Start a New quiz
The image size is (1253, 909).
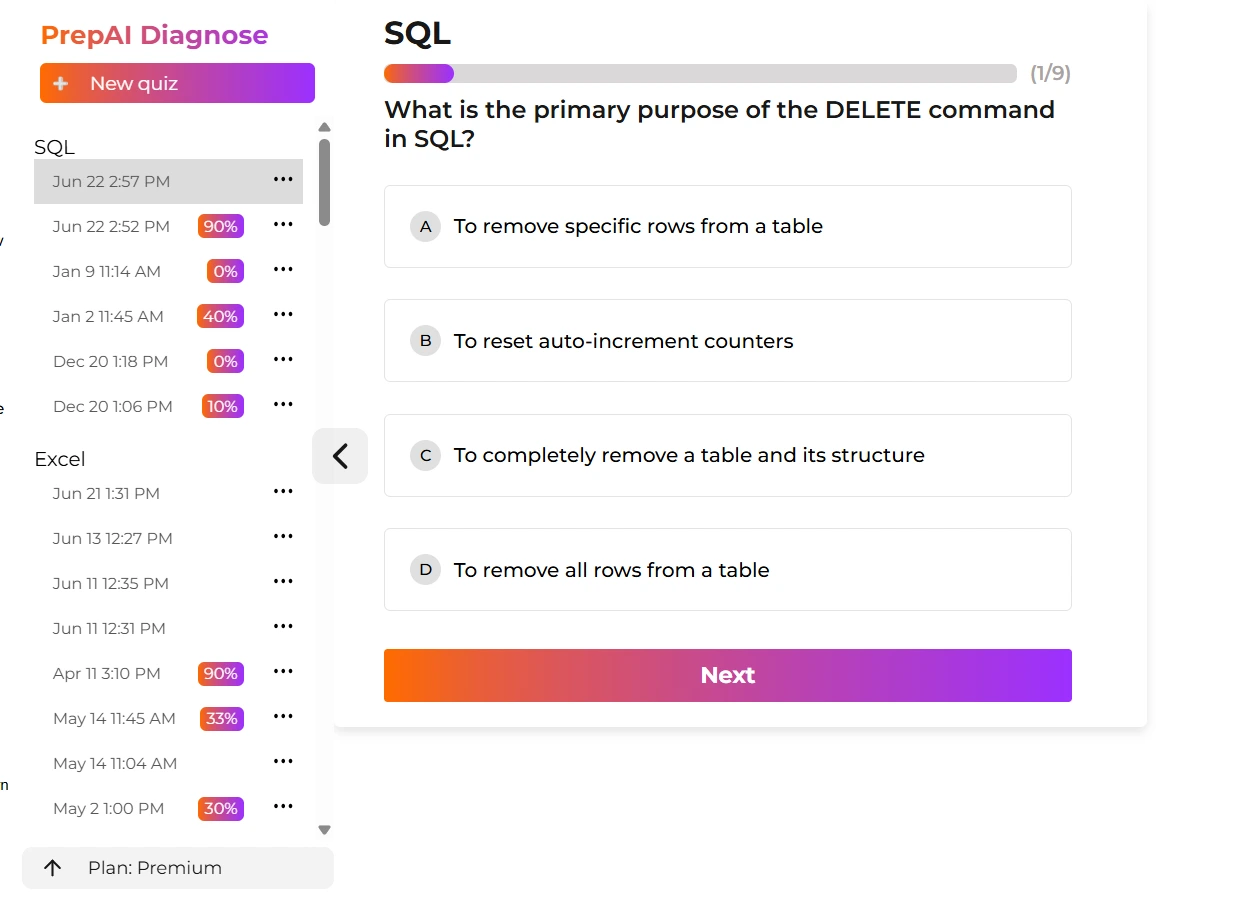click(177, 83)
